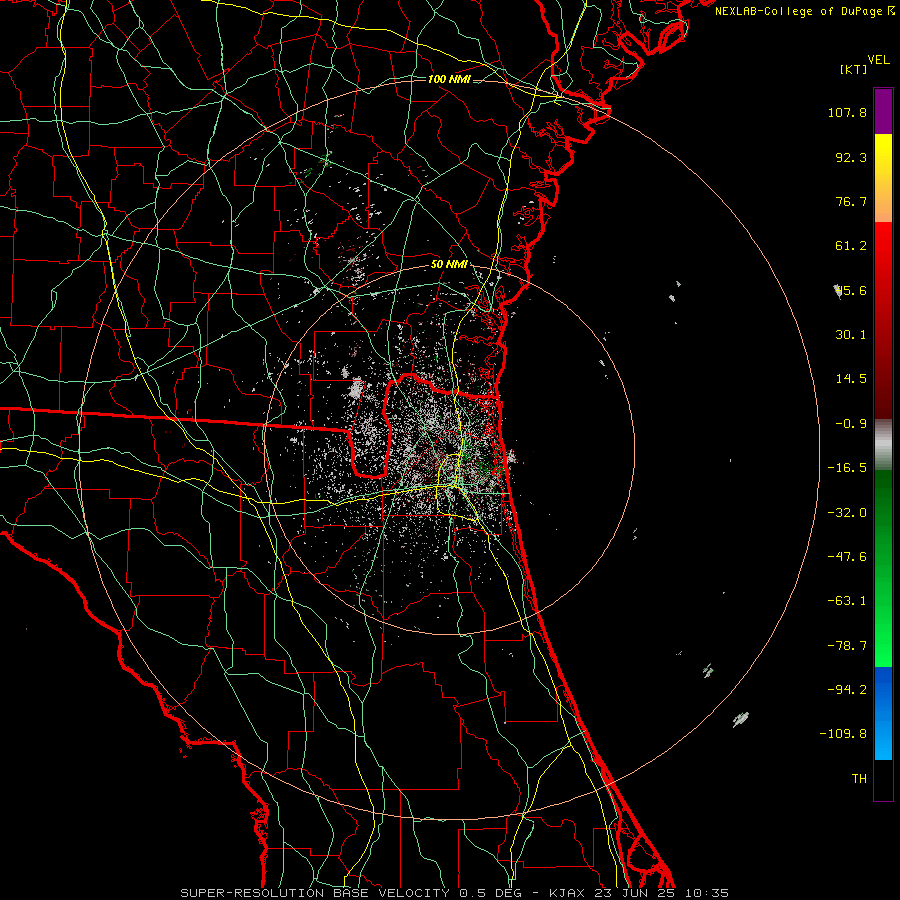Screen dimensions: 900x900
Task: Click the 30.1 velocity scale value
Action: [x=851, y=334]
